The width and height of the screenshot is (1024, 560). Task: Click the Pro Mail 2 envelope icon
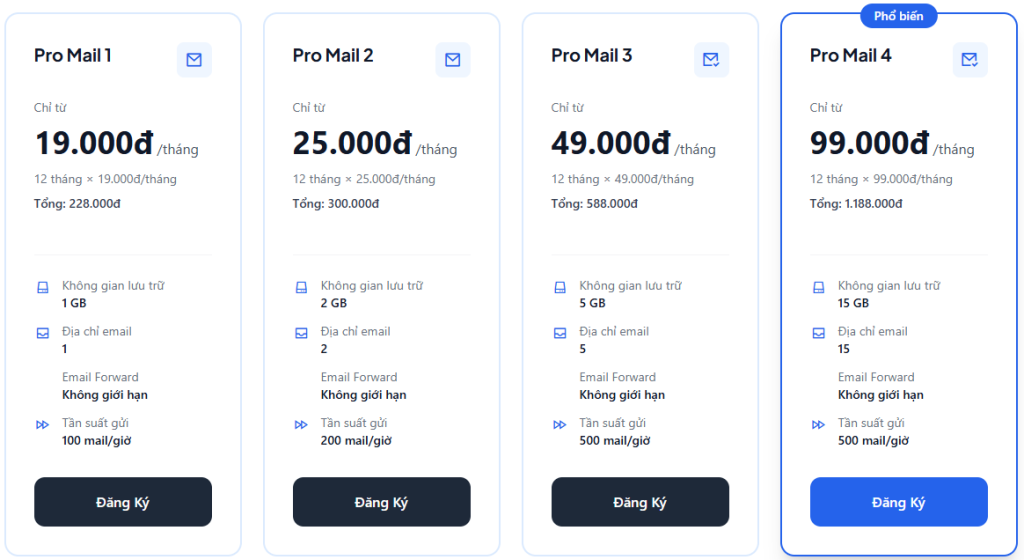coord(452,60)
